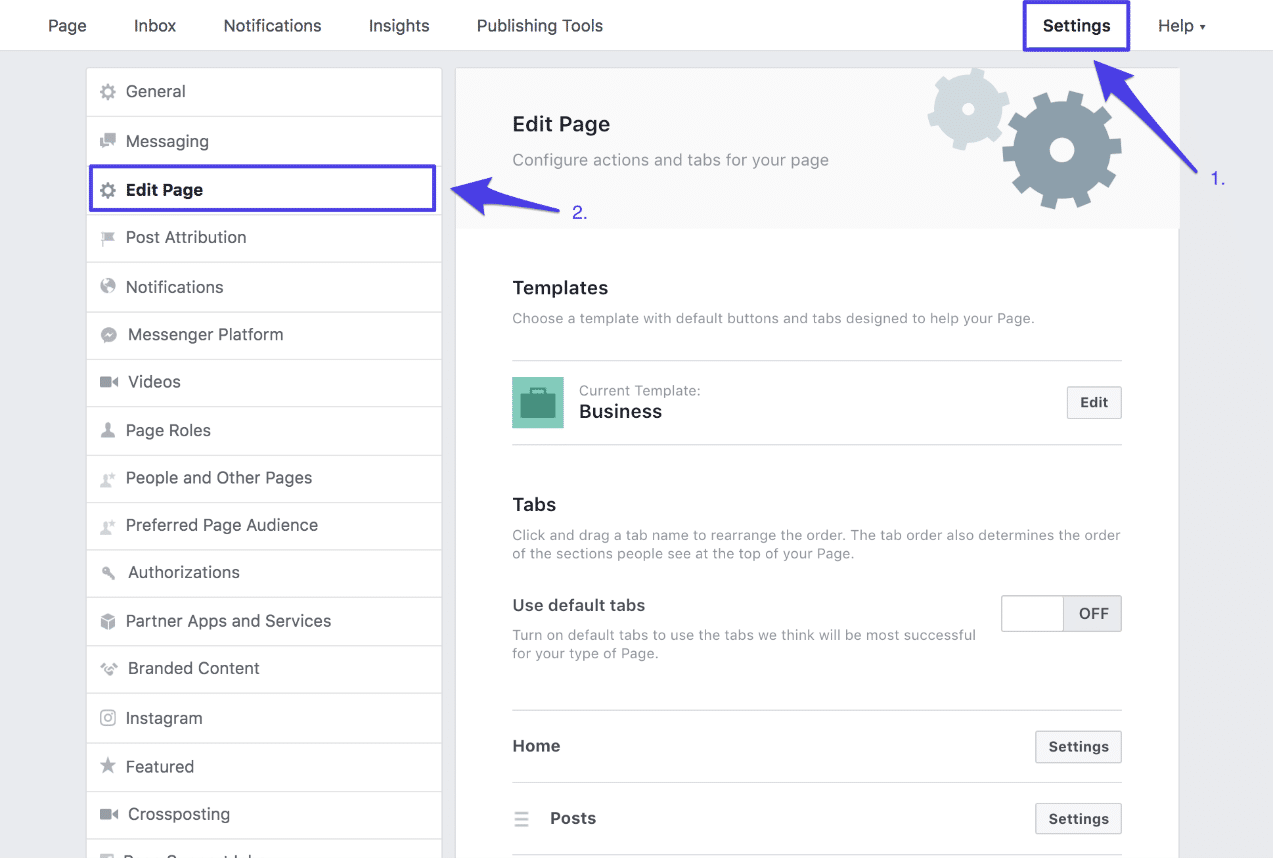Click the Page Roles person icon

tap(108, 430)
